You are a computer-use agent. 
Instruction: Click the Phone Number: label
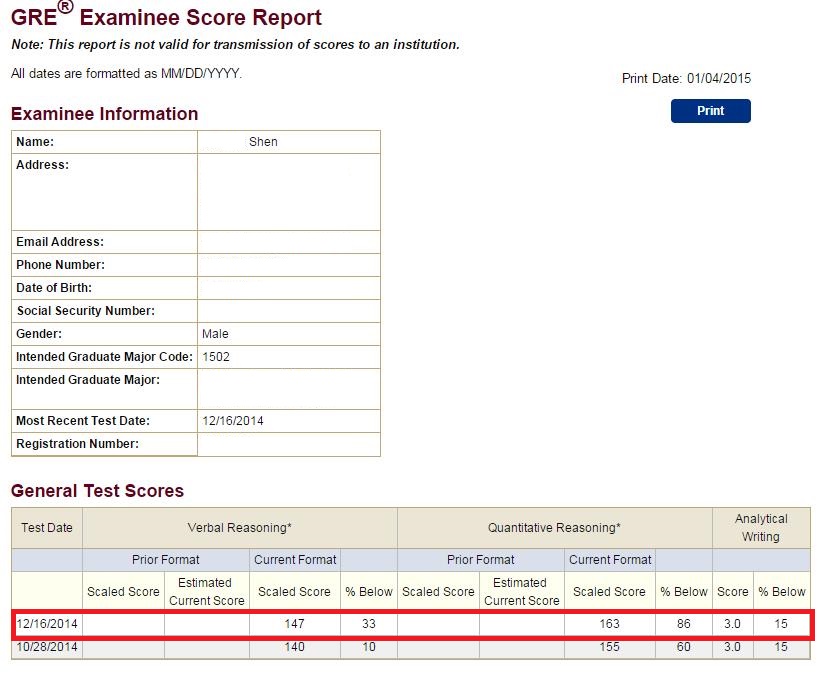[60, 265]
